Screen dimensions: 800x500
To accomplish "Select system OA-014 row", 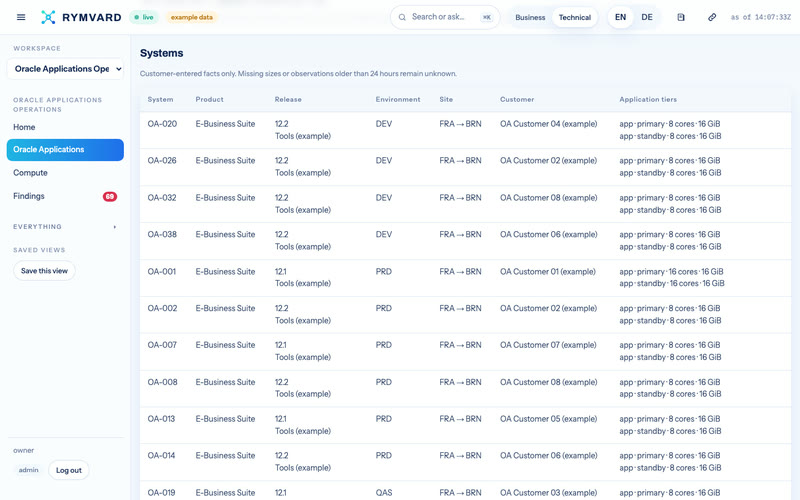I will [x=465, y=462].
